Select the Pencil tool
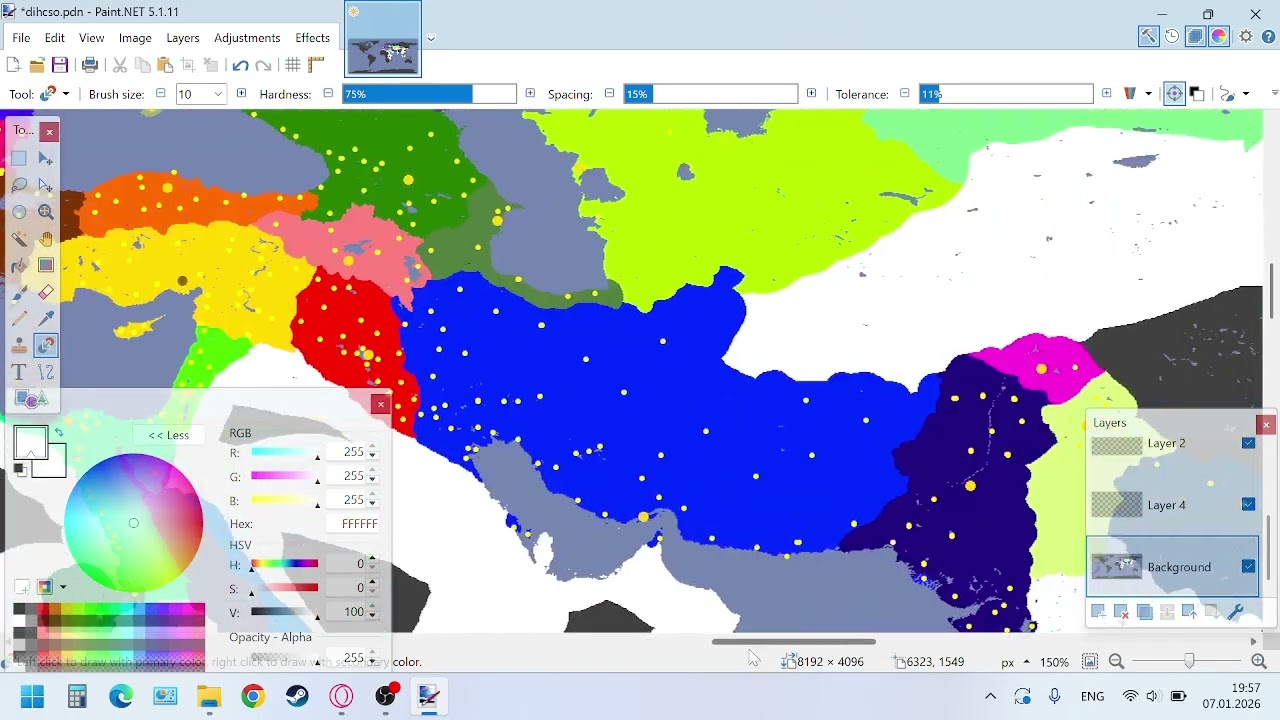 pos(19,319)
